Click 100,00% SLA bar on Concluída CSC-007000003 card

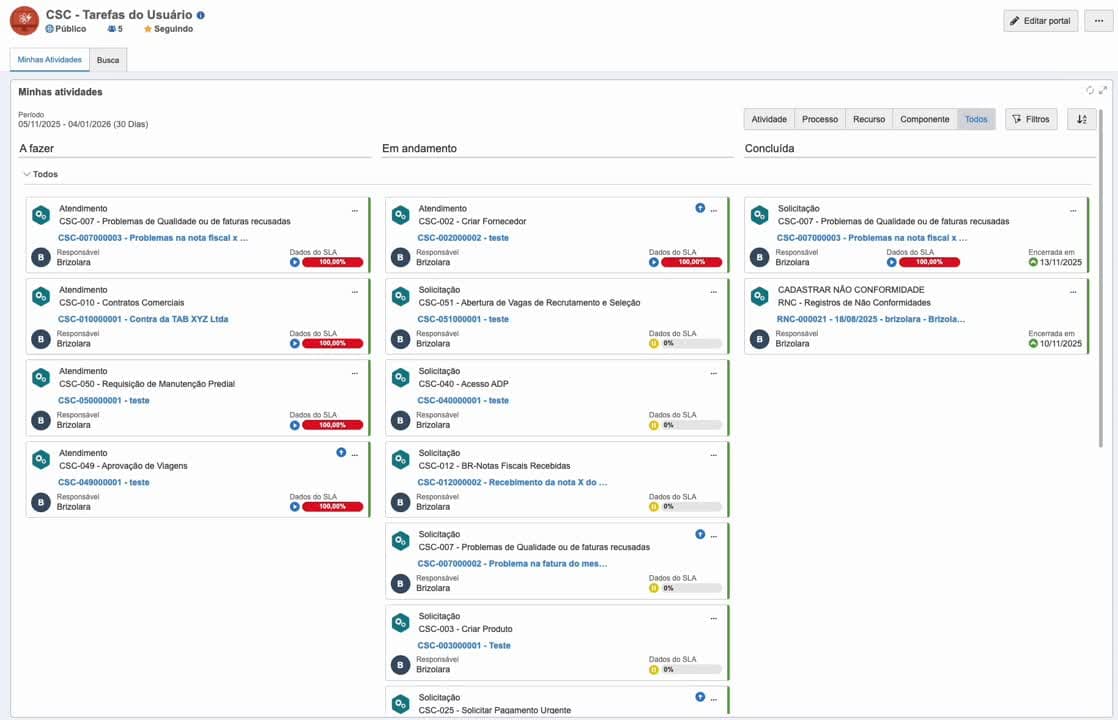[x=929, y=262]
